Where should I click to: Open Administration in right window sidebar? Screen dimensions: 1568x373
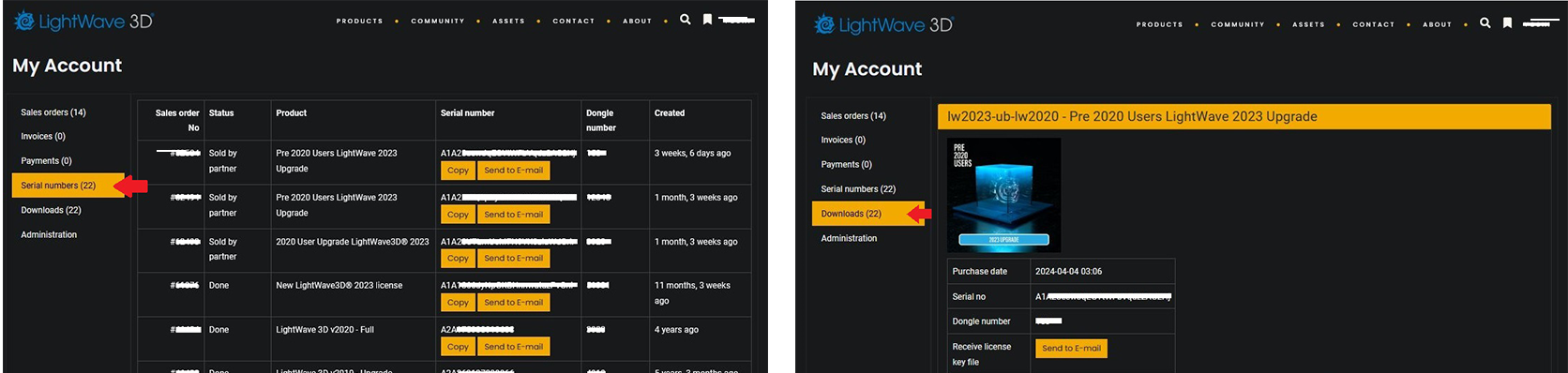(849, 238)
